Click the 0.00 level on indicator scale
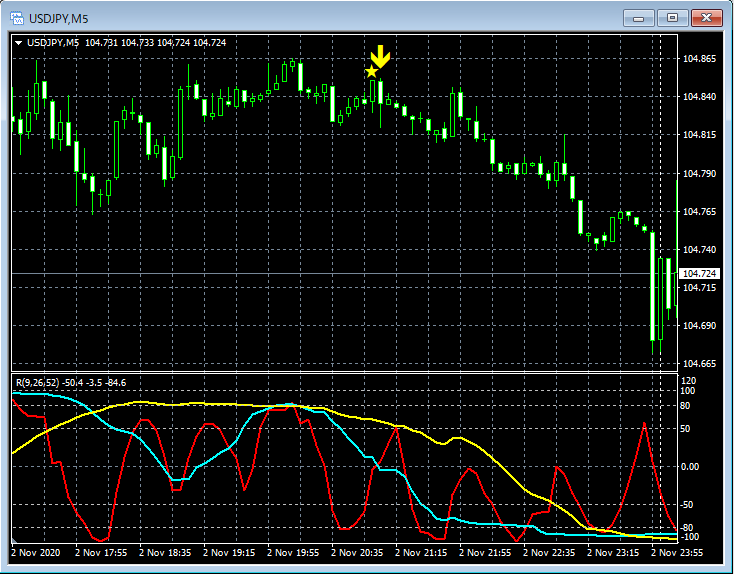The height and width of the screenshot is (574, 734). point(690,467)
